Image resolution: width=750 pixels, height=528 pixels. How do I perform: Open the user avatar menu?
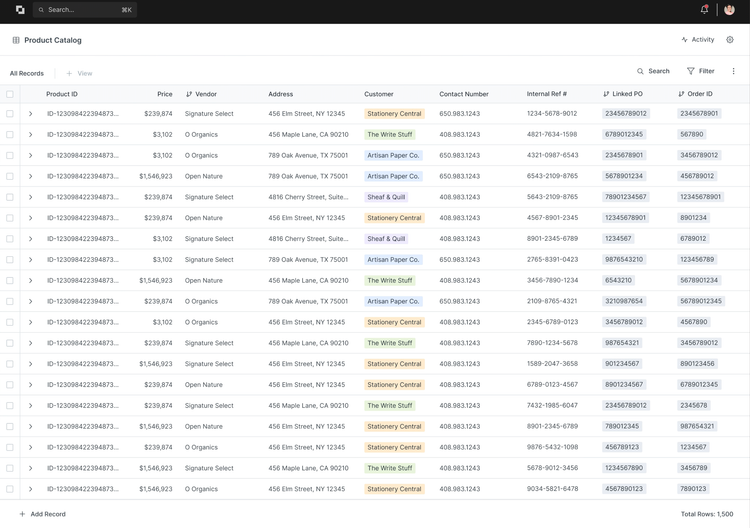point(729,10)
